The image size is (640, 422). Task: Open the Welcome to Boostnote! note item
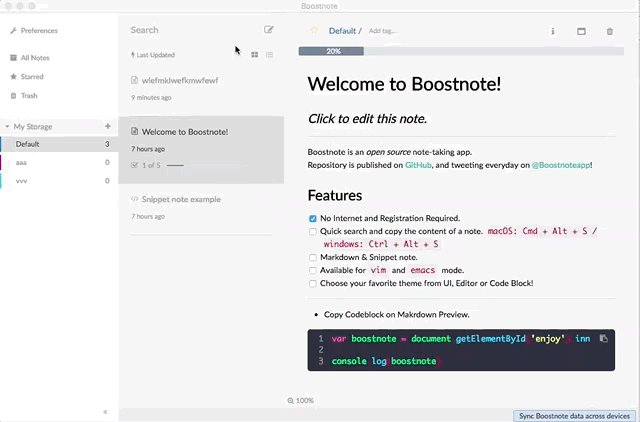pos(201,150)
